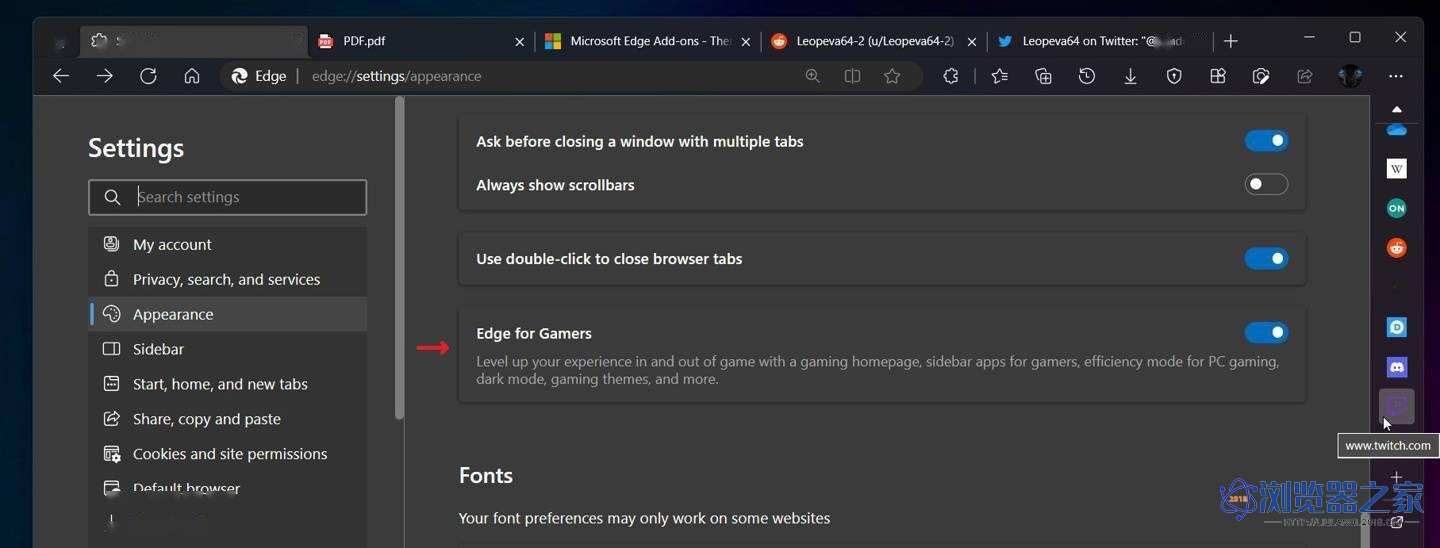Open the Sidebar settings section

click(227, 349)
